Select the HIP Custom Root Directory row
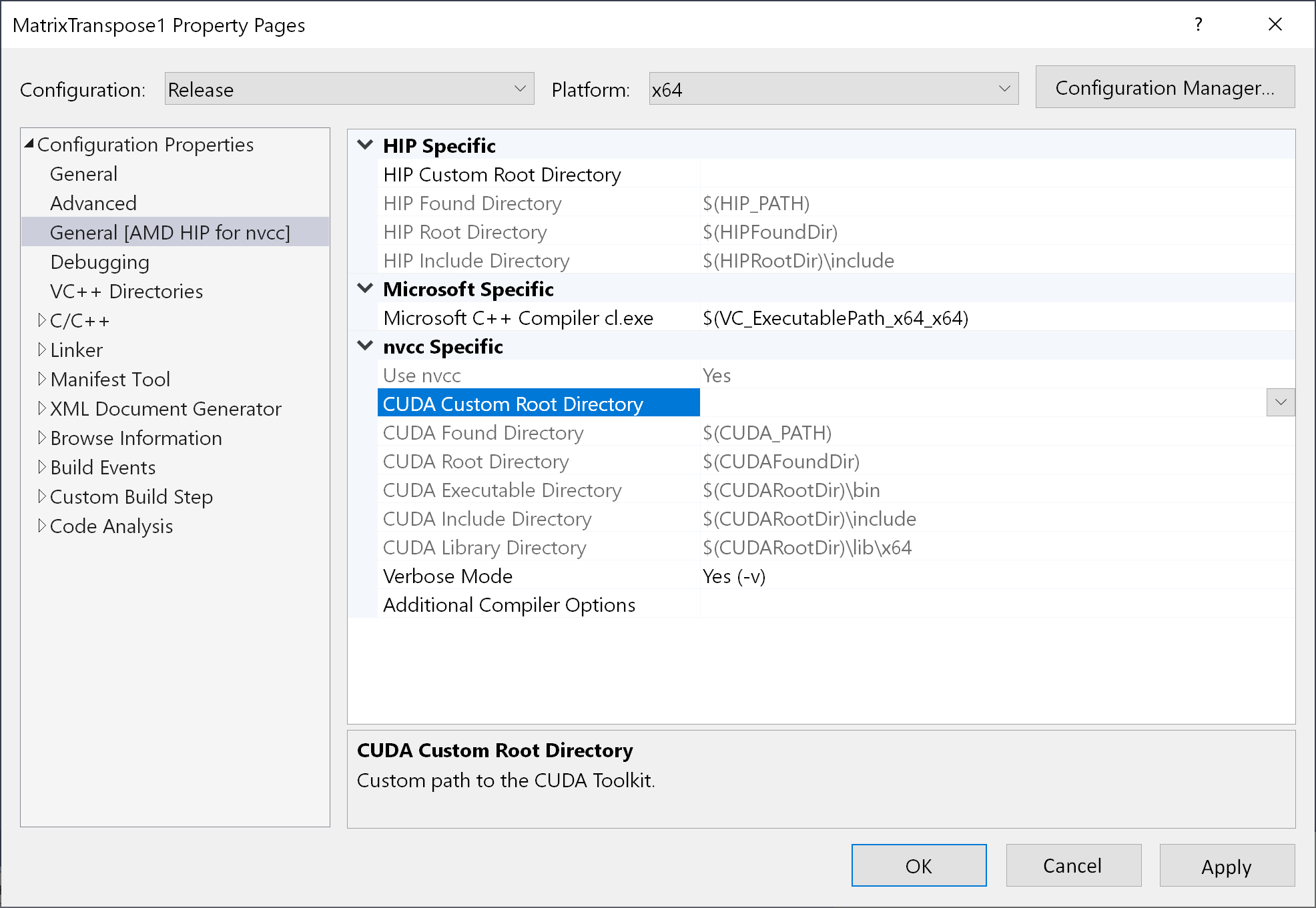Image resolution: width=1316 pixels, height=908 pixels. tap(502, 175)
